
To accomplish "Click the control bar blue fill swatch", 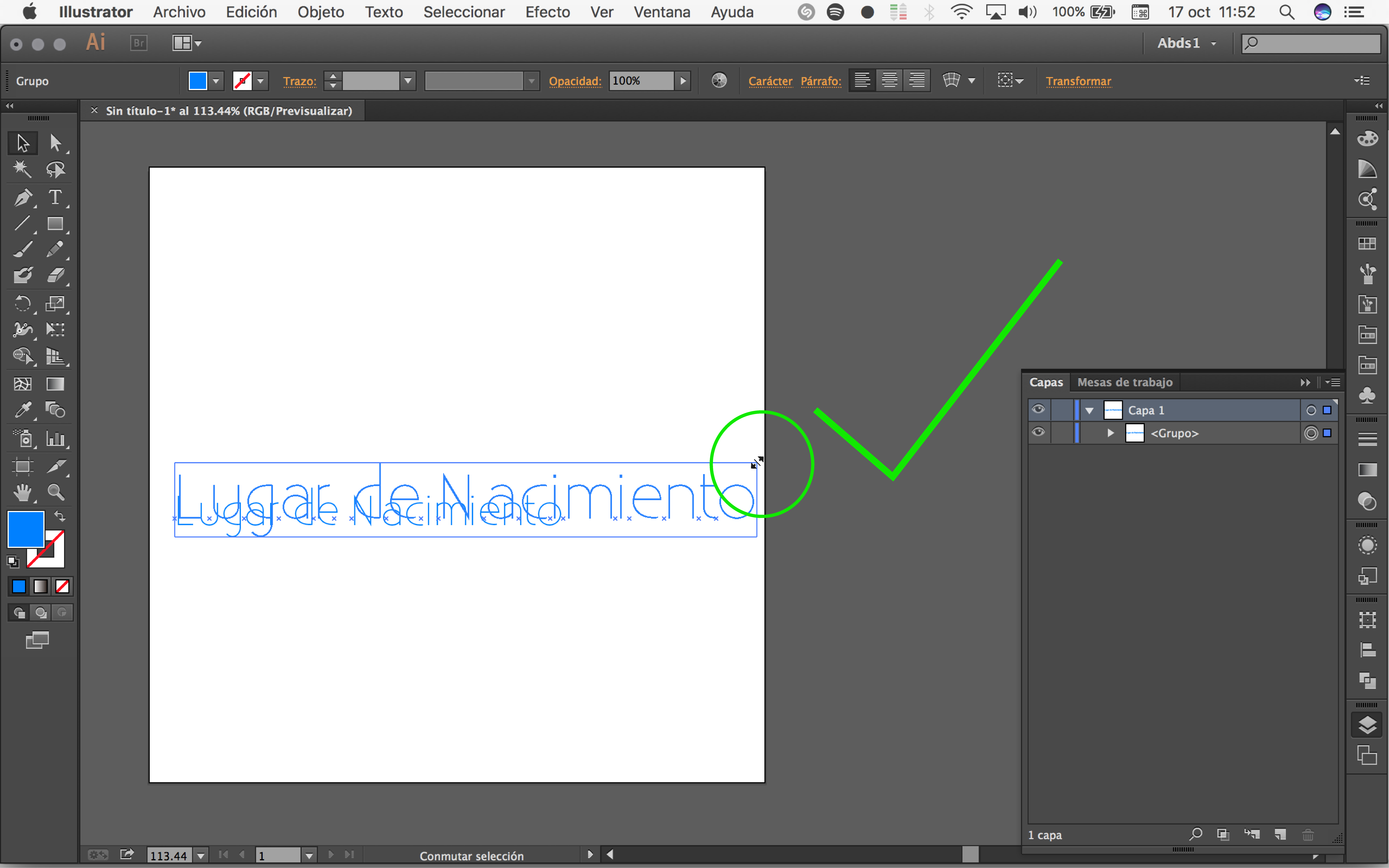I will [x=198, y=81].
